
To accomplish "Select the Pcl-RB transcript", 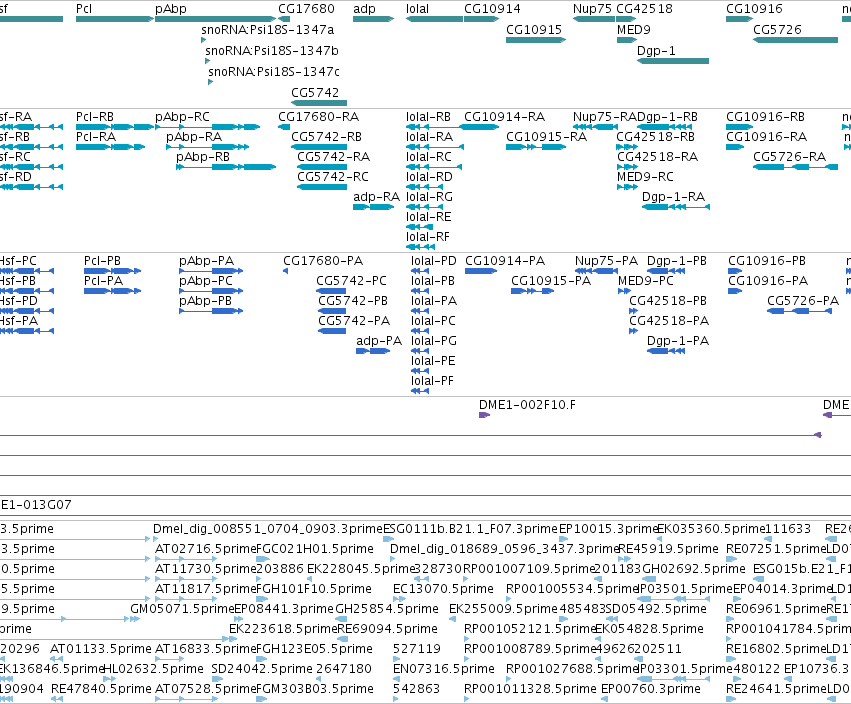I will (x=115, y=127).
